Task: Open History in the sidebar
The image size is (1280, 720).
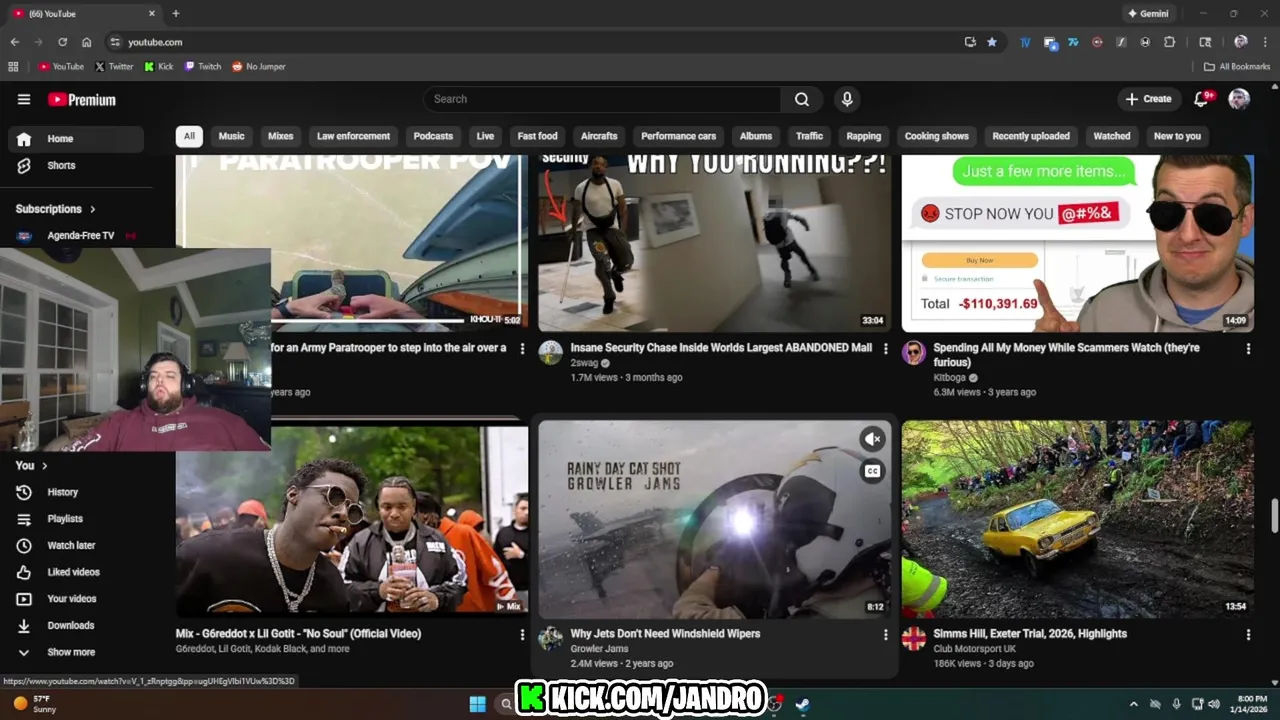Action: (x=76, y=492)
